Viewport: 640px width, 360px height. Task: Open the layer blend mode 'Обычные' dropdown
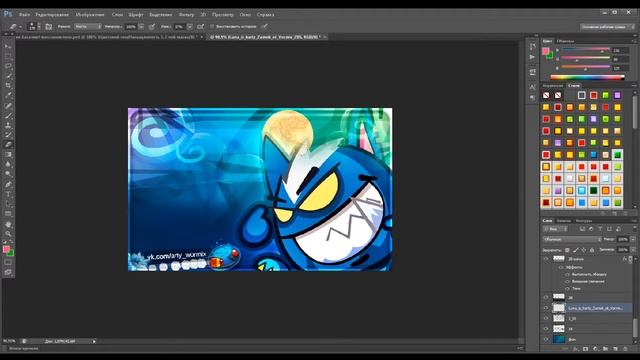[571, 239]
